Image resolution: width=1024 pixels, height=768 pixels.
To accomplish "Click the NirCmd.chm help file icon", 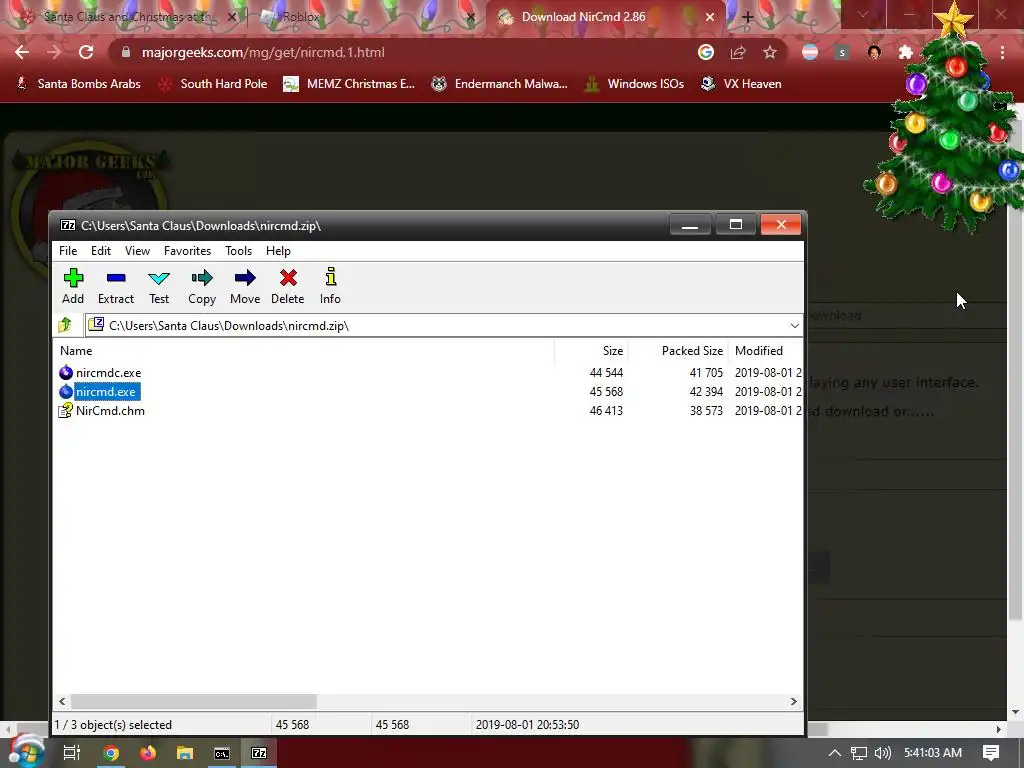I will click(x=65, y=411).
